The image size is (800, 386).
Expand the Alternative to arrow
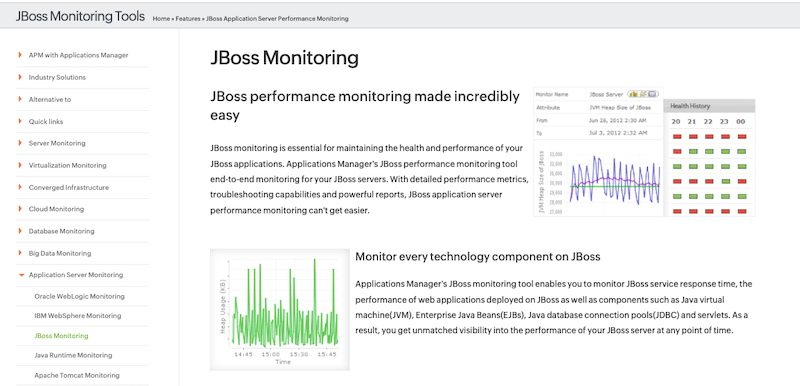click(20, 99)
